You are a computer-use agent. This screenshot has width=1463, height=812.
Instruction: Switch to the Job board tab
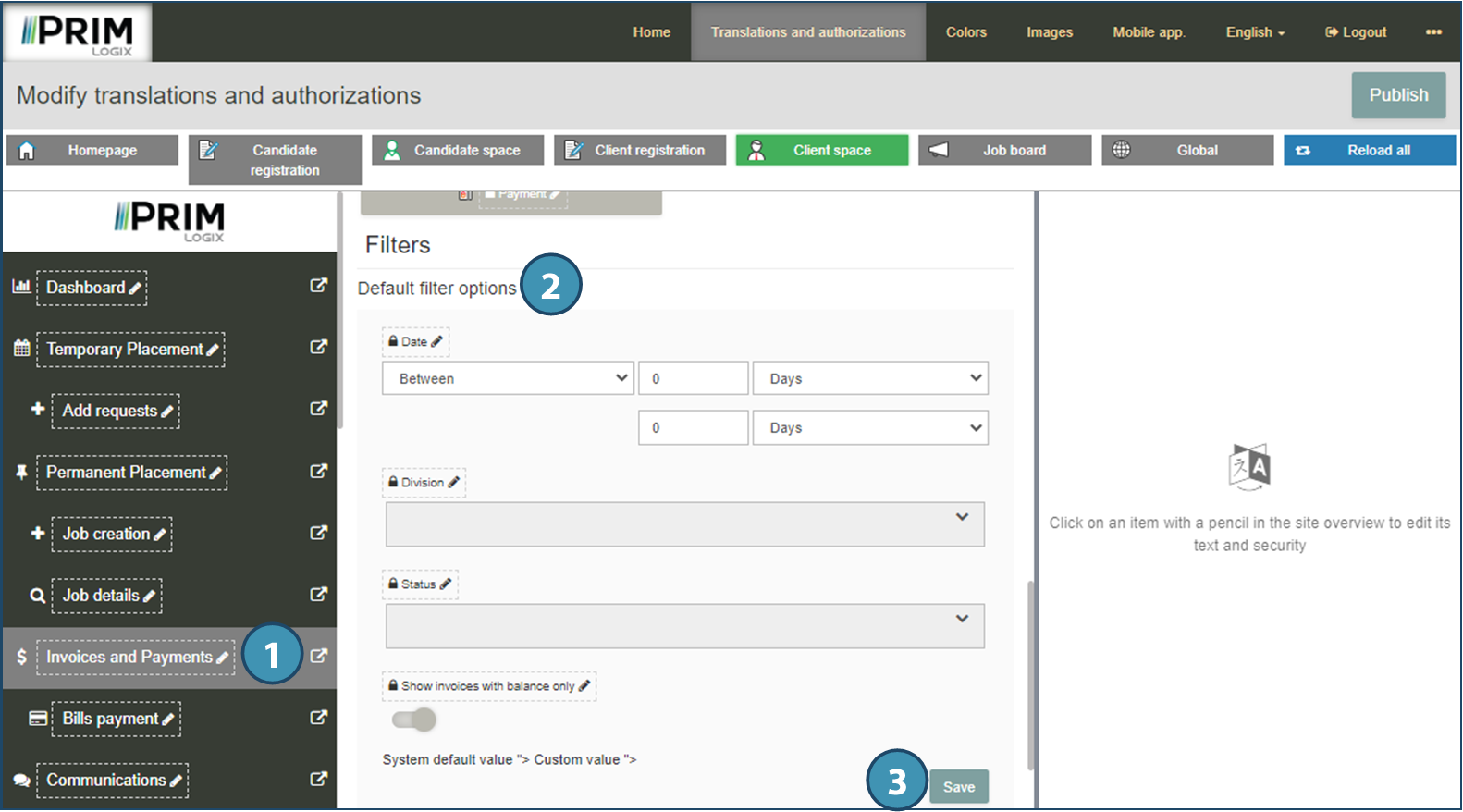[1003, 150]
